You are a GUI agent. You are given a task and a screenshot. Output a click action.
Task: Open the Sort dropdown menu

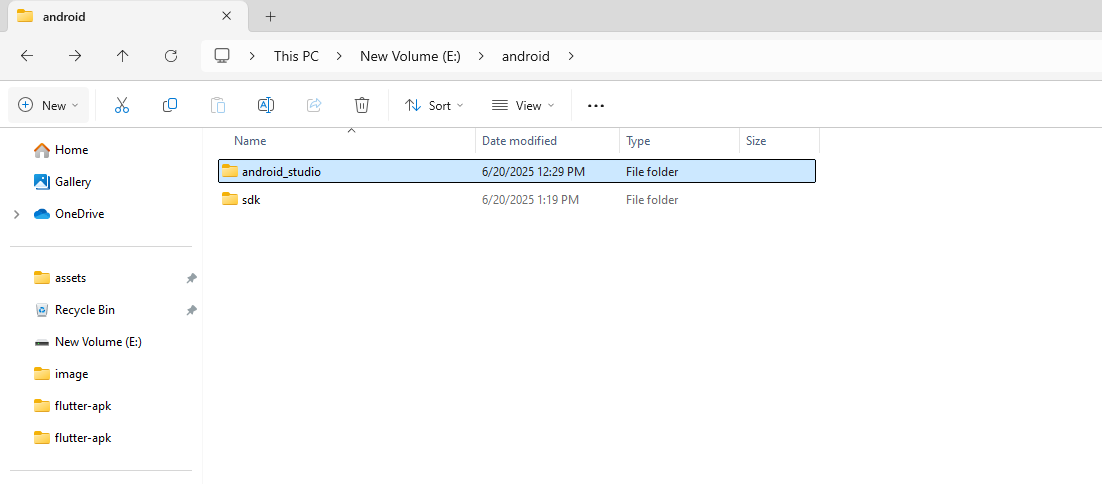pyautogui.click(x=434, y=105)
